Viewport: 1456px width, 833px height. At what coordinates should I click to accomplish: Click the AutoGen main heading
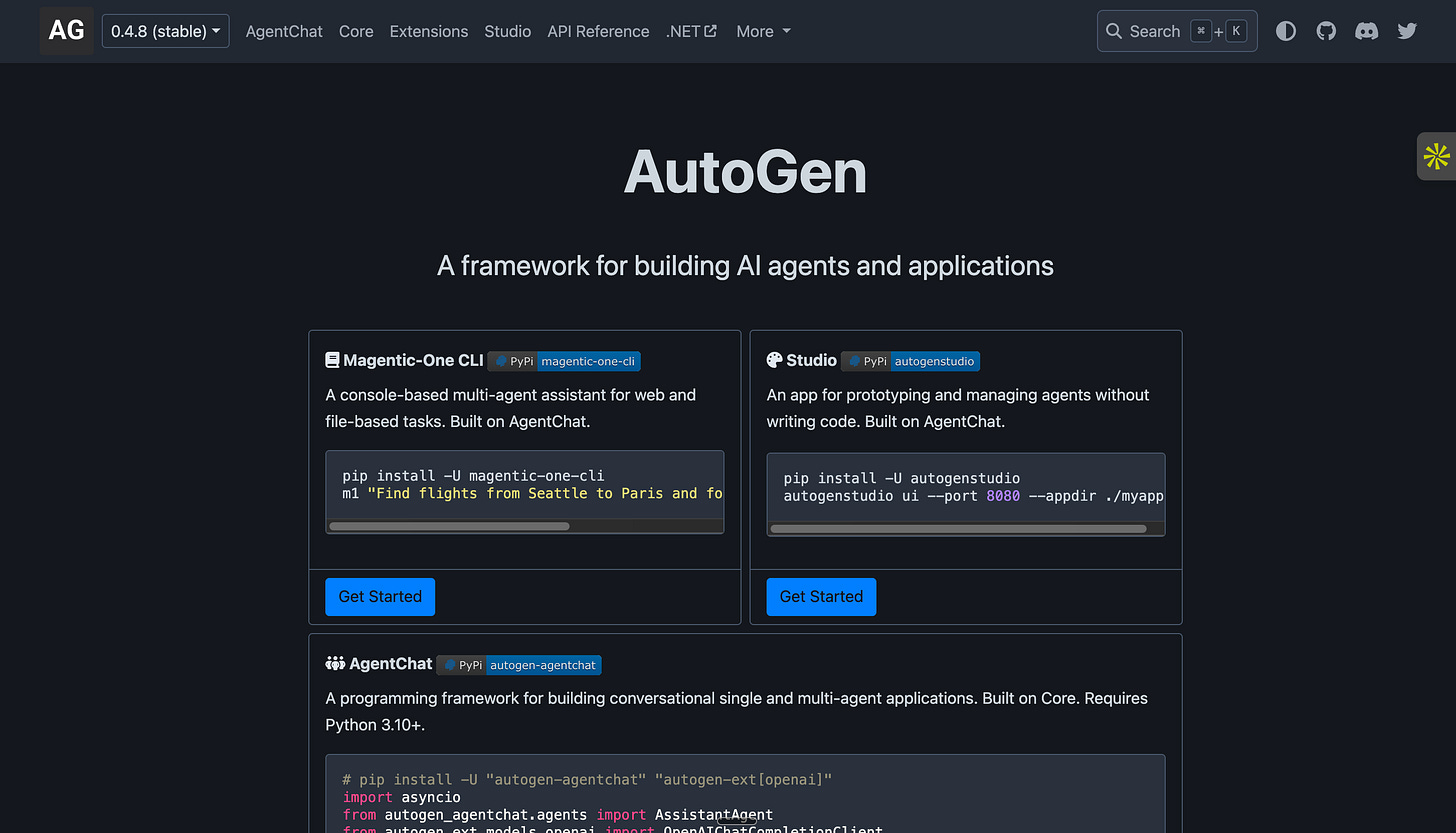pyautogui.click(x=745, y=172)
